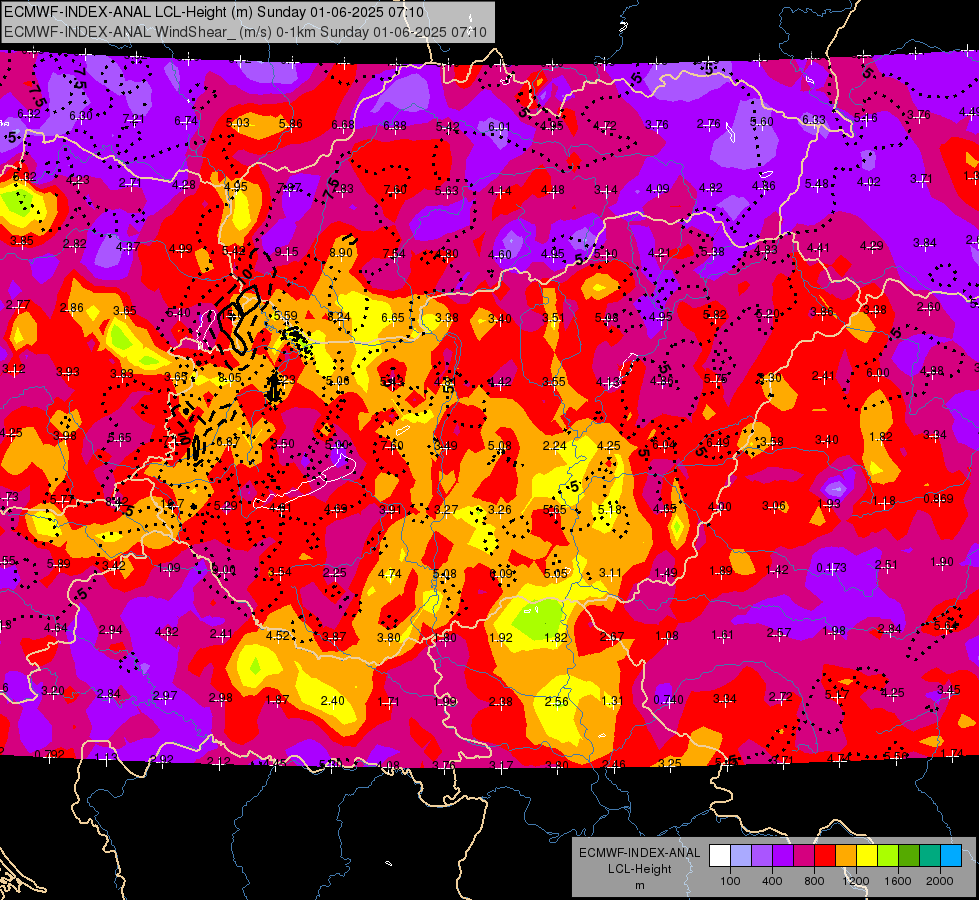Click the wind shear value '6.33'
This screenshot has width=979, height=900.
[814, 119]
